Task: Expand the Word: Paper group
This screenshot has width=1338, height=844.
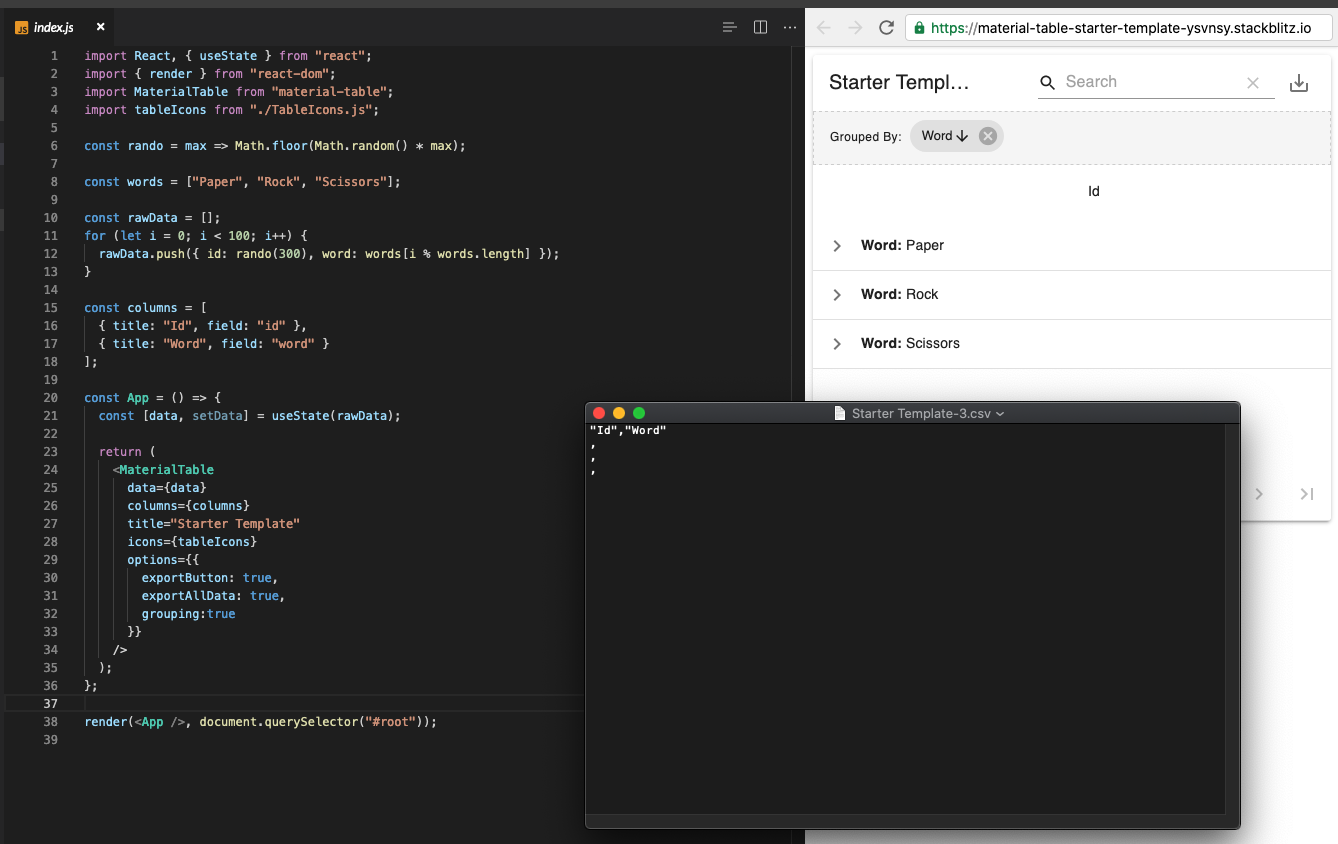Action: coord(837,245)
